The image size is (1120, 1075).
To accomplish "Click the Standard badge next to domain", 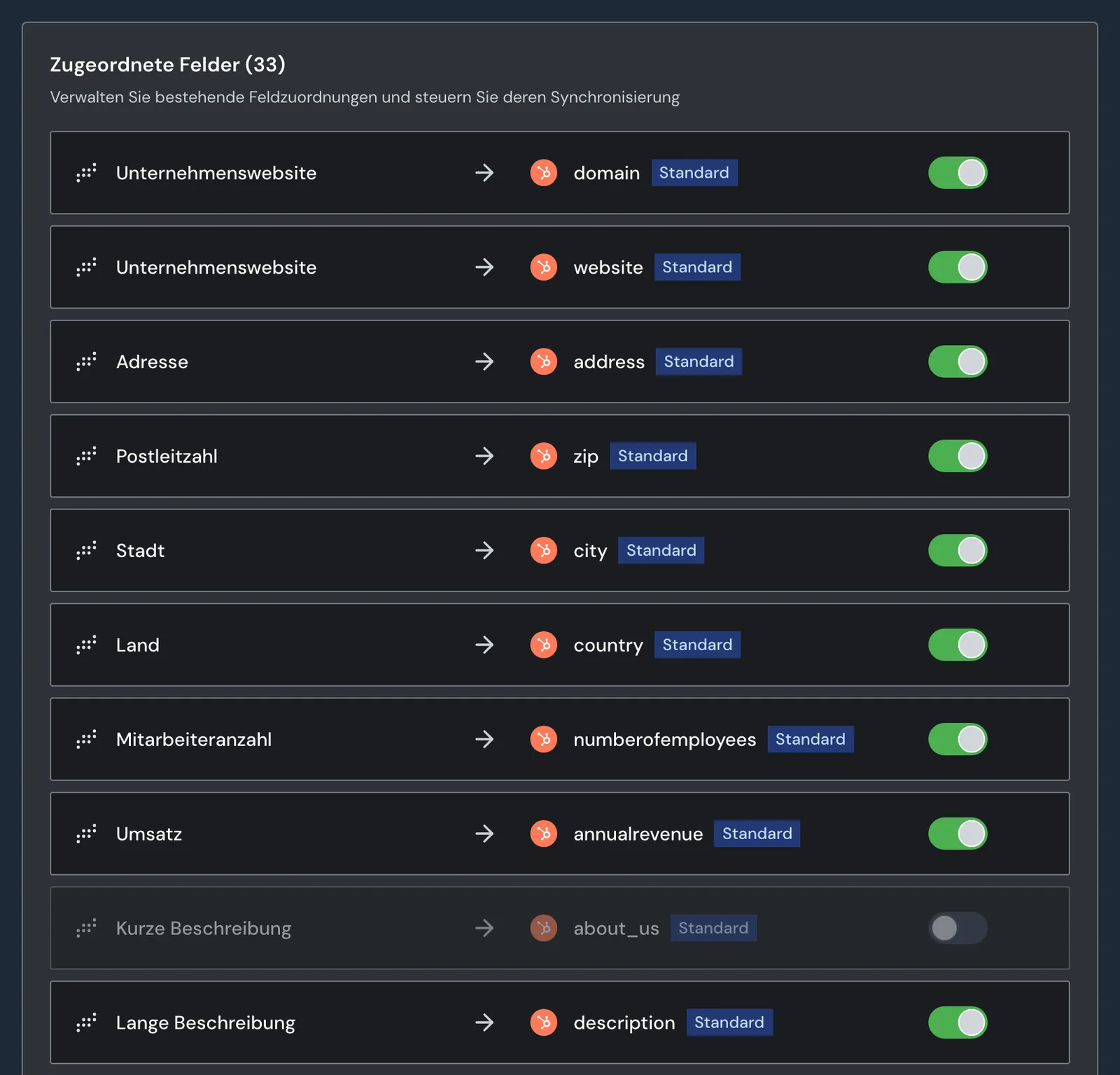I will [x=694, y=173].
